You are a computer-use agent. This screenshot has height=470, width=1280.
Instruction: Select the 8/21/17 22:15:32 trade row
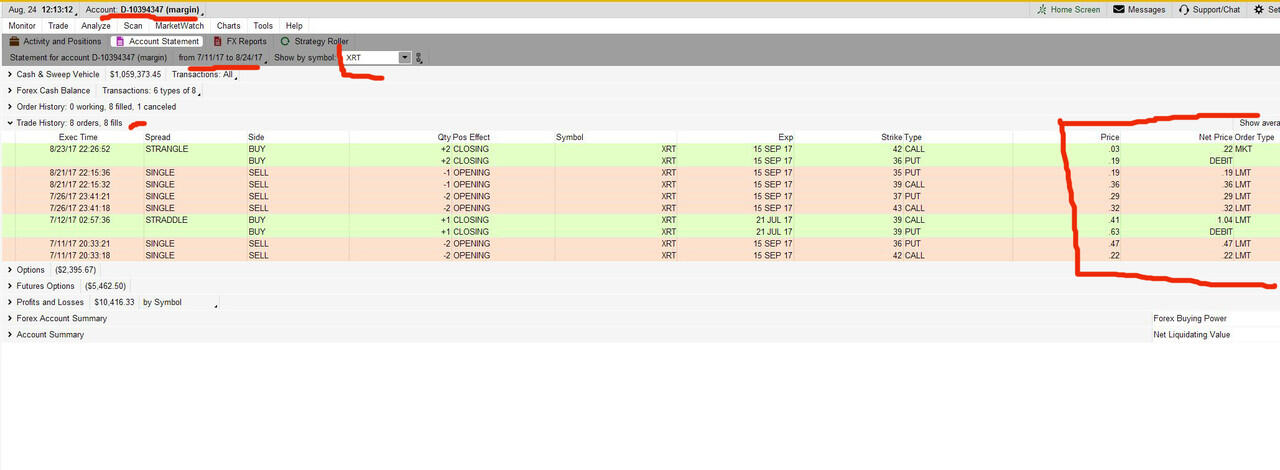coord(640,185)
